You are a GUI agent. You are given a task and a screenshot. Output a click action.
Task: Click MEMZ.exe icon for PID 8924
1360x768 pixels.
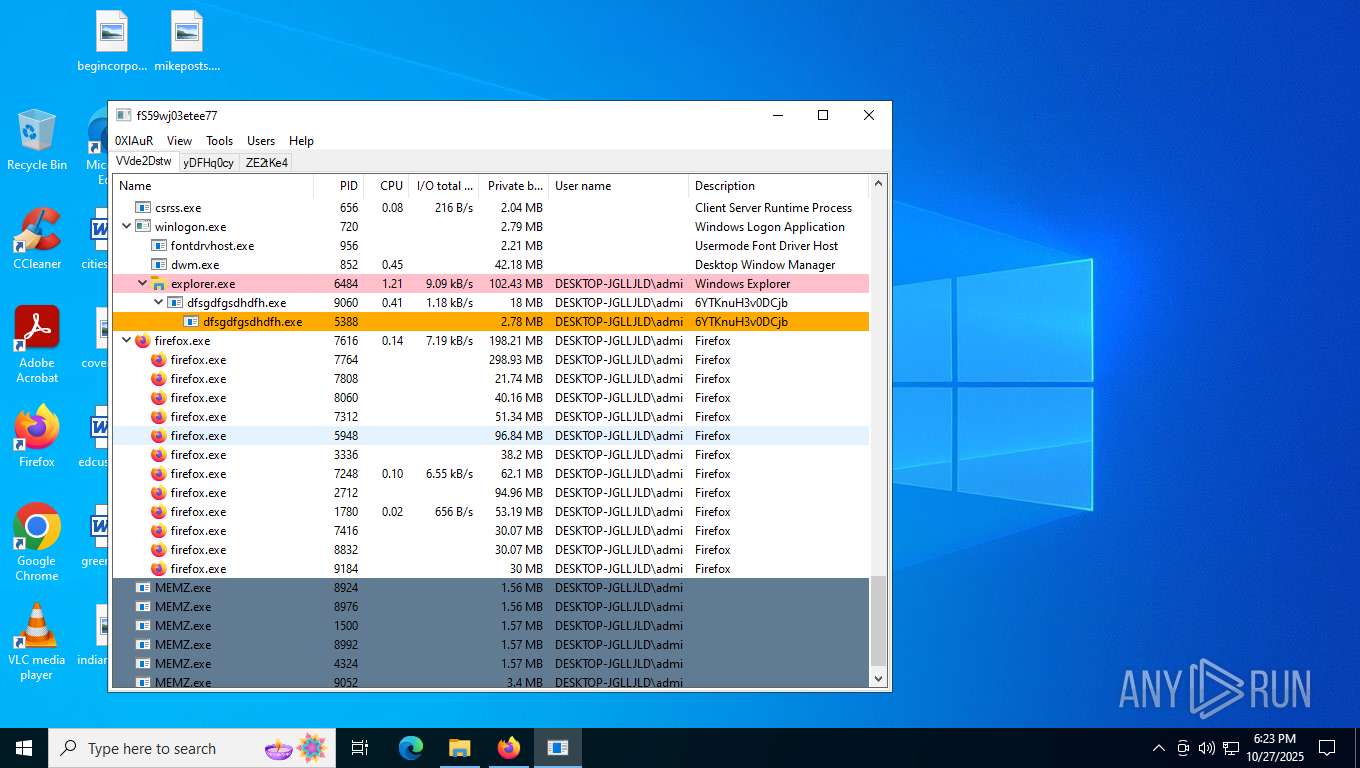[143, 588]
